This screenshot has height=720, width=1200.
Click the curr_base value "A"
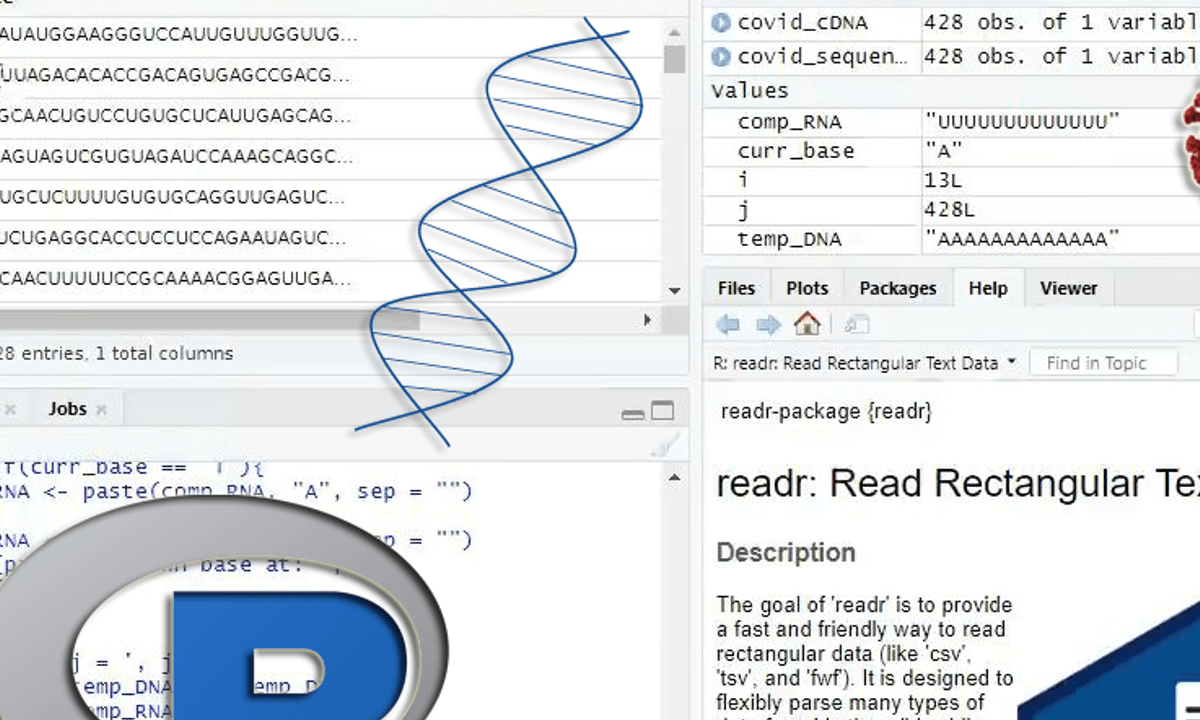pos(944,151)
